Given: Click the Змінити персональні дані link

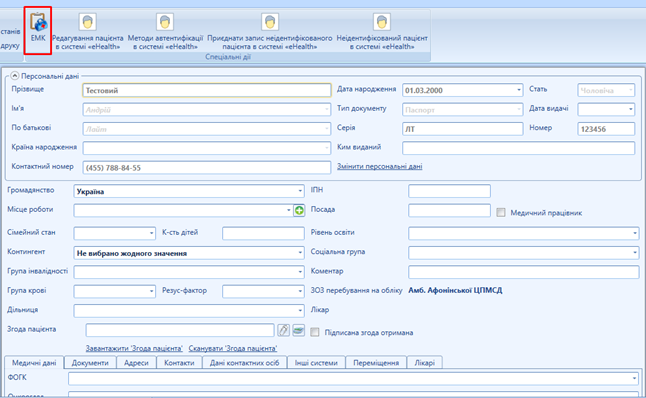Looking at the screenshot, I should [379, 166].
